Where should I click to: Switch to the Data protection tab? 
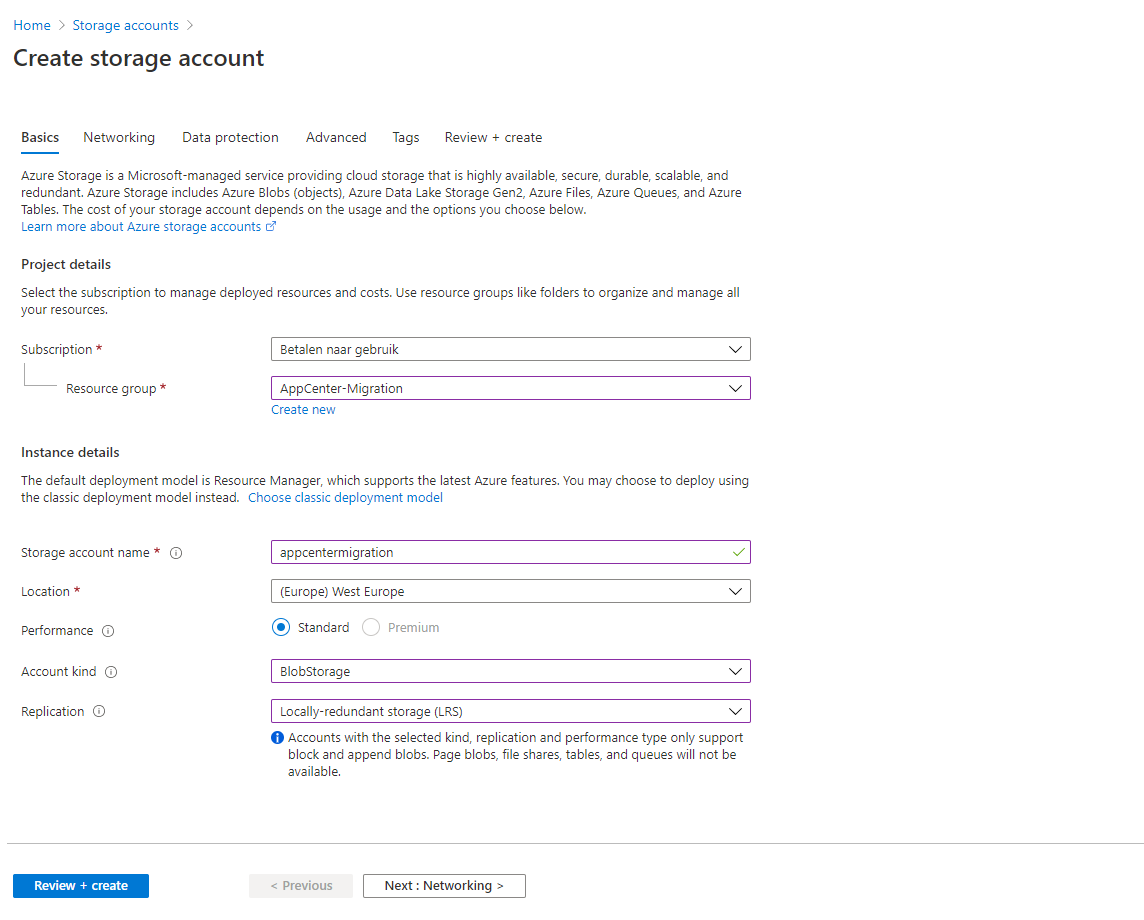coord(230,138)
